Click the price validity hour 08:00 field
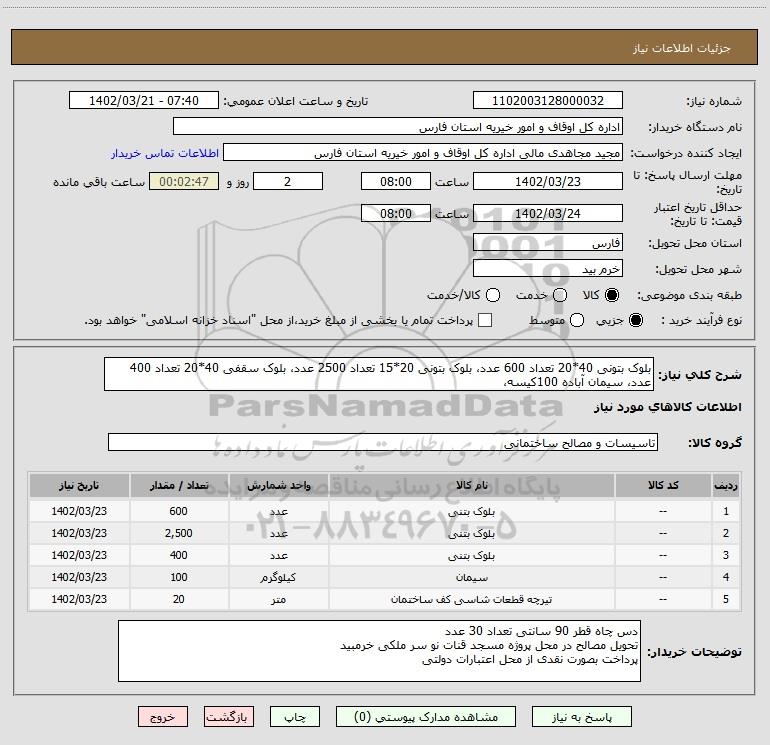This screenshot has width=770, height=745. [x=396, y=213]
